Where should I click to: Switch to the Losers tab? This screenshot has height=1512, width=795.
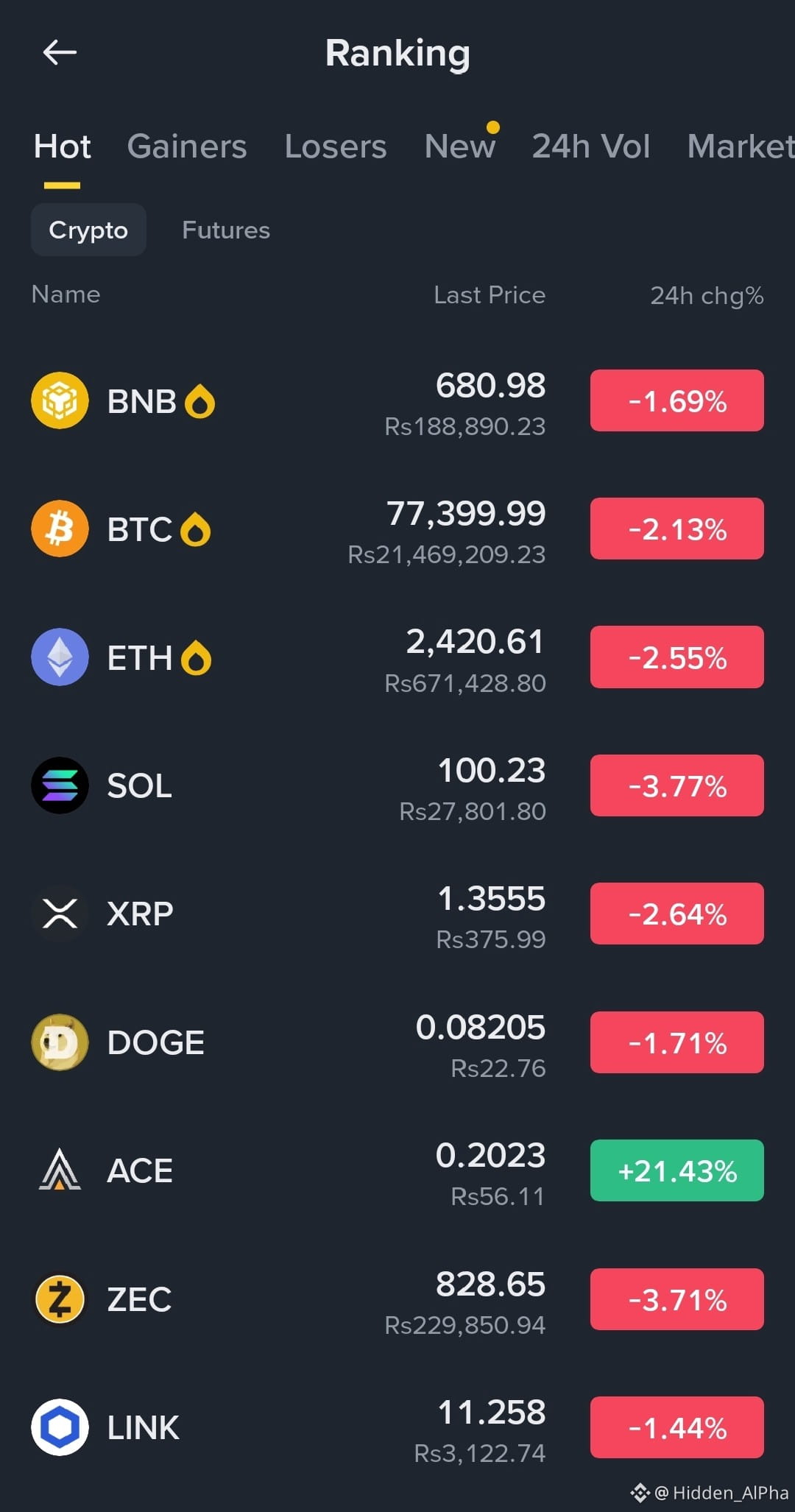(x=336, y=146)
